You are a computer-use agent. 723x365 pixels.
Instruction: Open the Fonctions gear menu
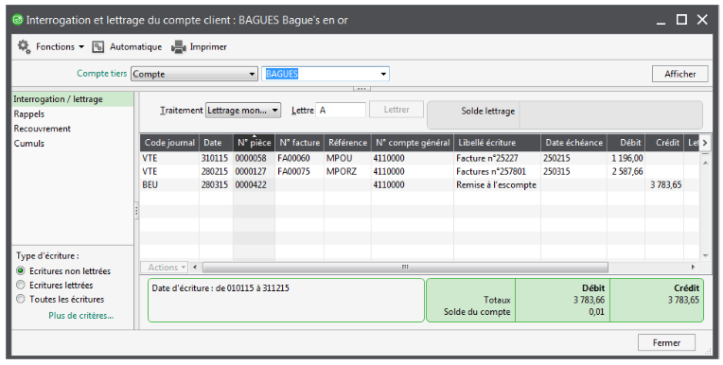click(x=24, y=47)
